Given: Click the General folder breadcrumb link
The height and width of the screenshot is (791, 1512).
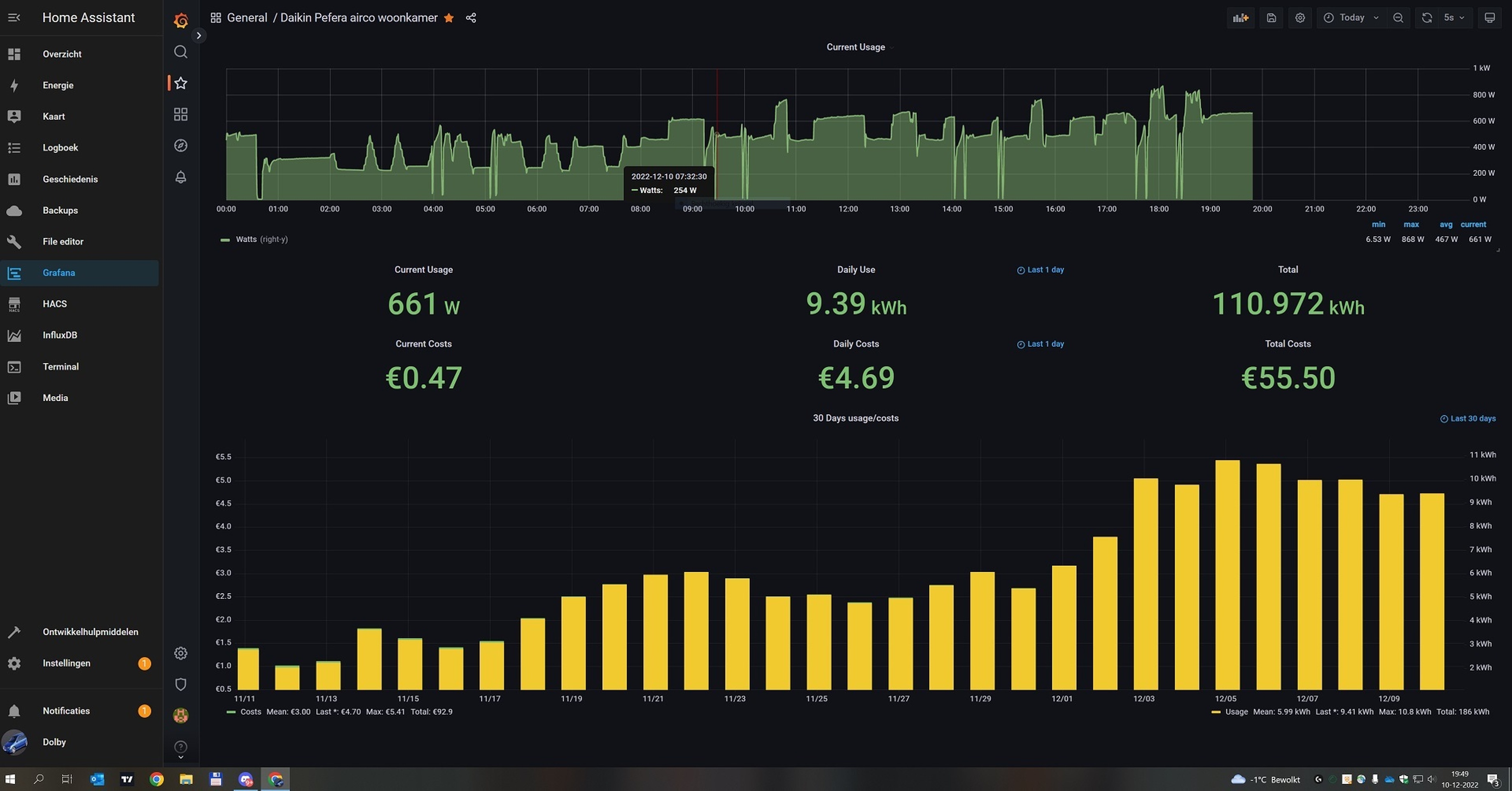Looking at the screenshot, I should pyautogui.click(x=247, y=18).
